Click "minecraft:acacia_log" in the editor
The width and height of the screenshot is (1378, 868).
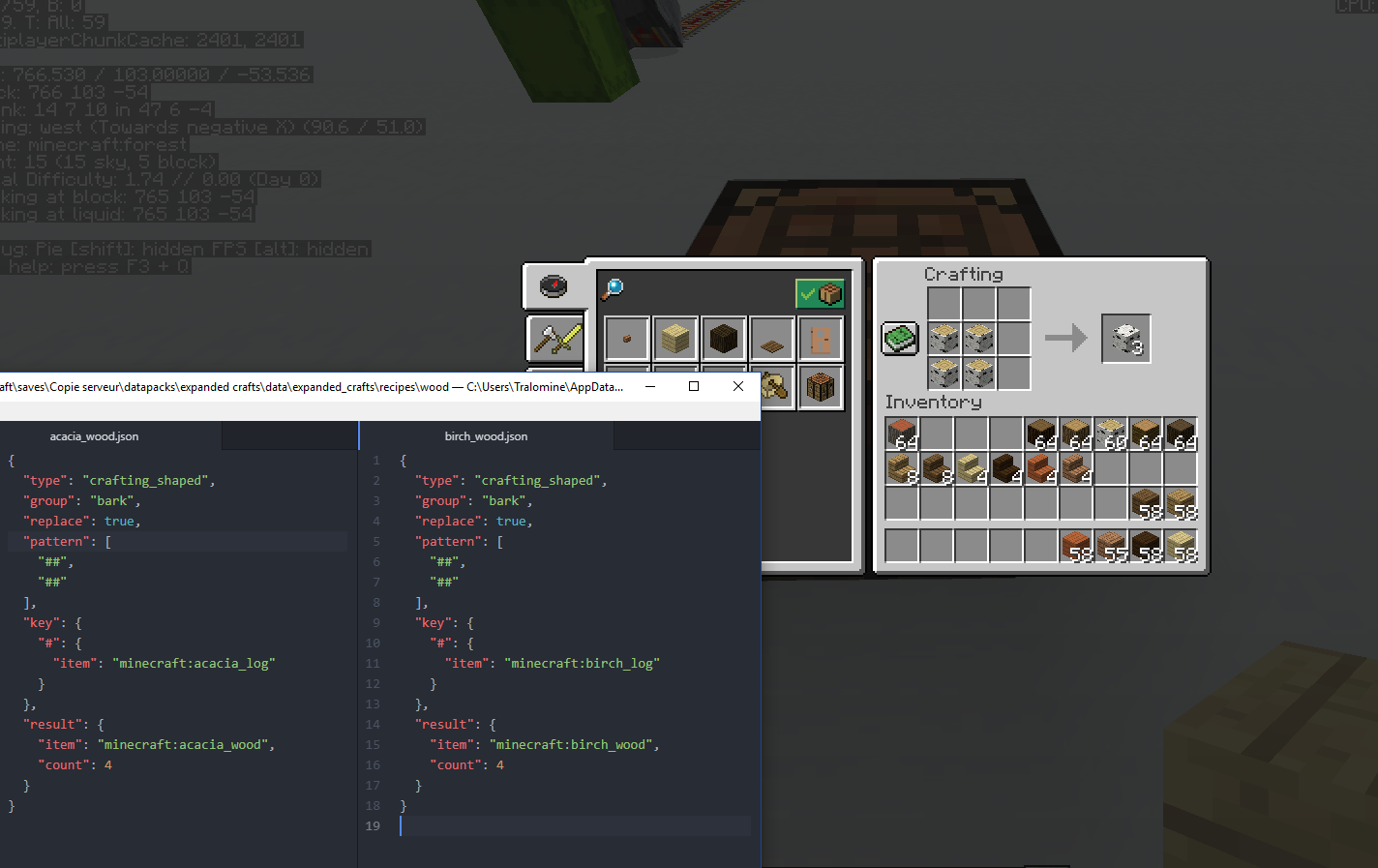tap(195, 663)
